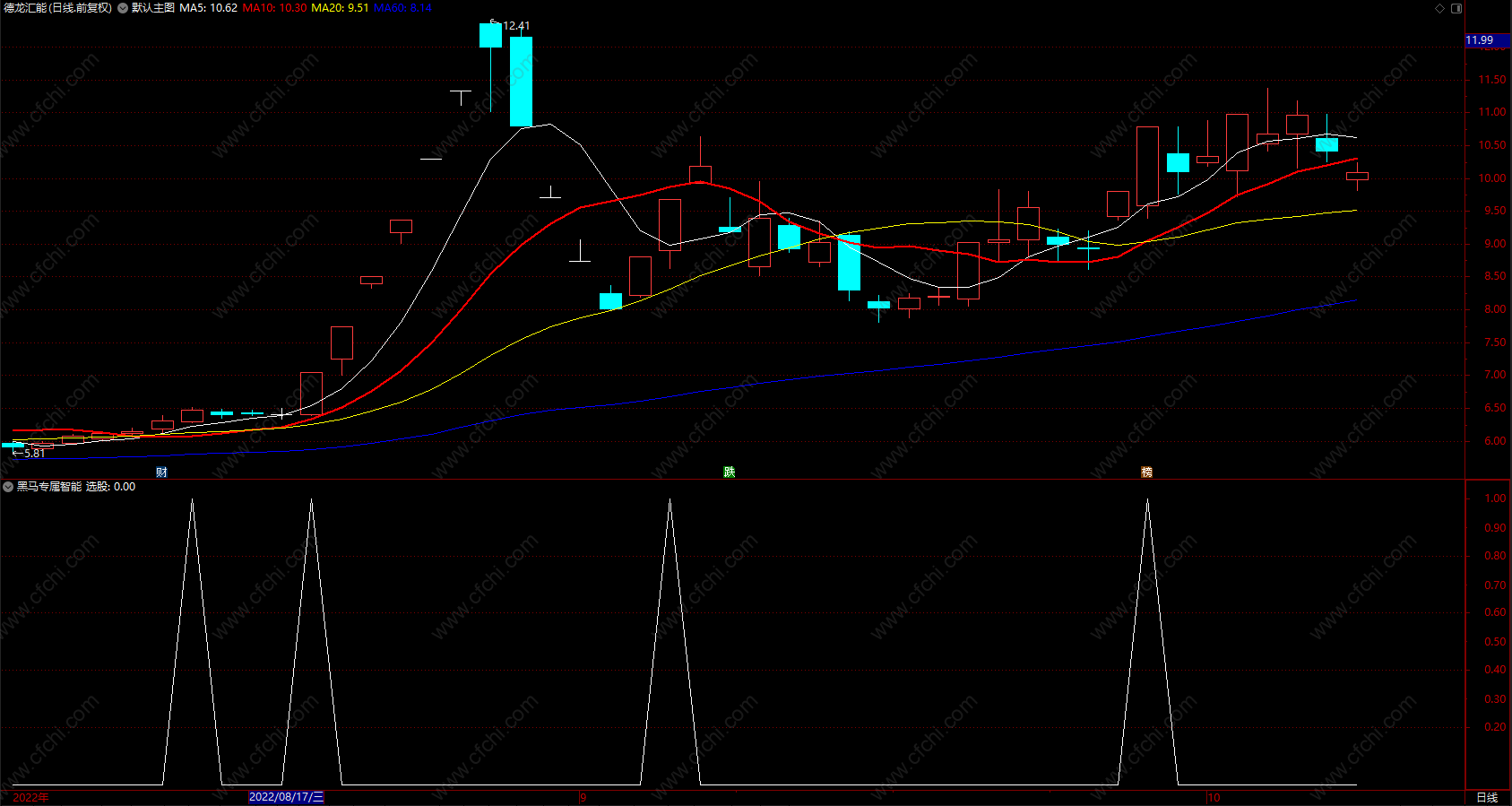
Task: Click the 黑马专属智能 indicator name
Action: (49, 487)
